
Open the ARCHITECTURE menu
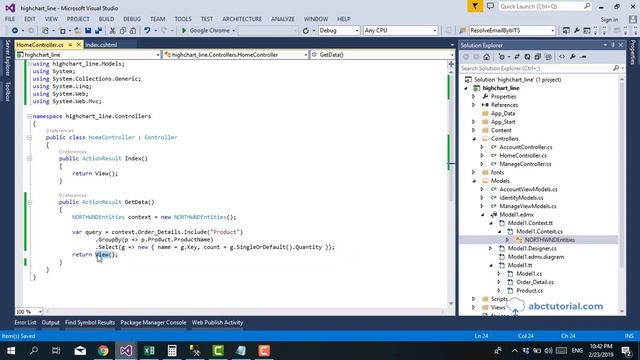[x=242, y=19]
